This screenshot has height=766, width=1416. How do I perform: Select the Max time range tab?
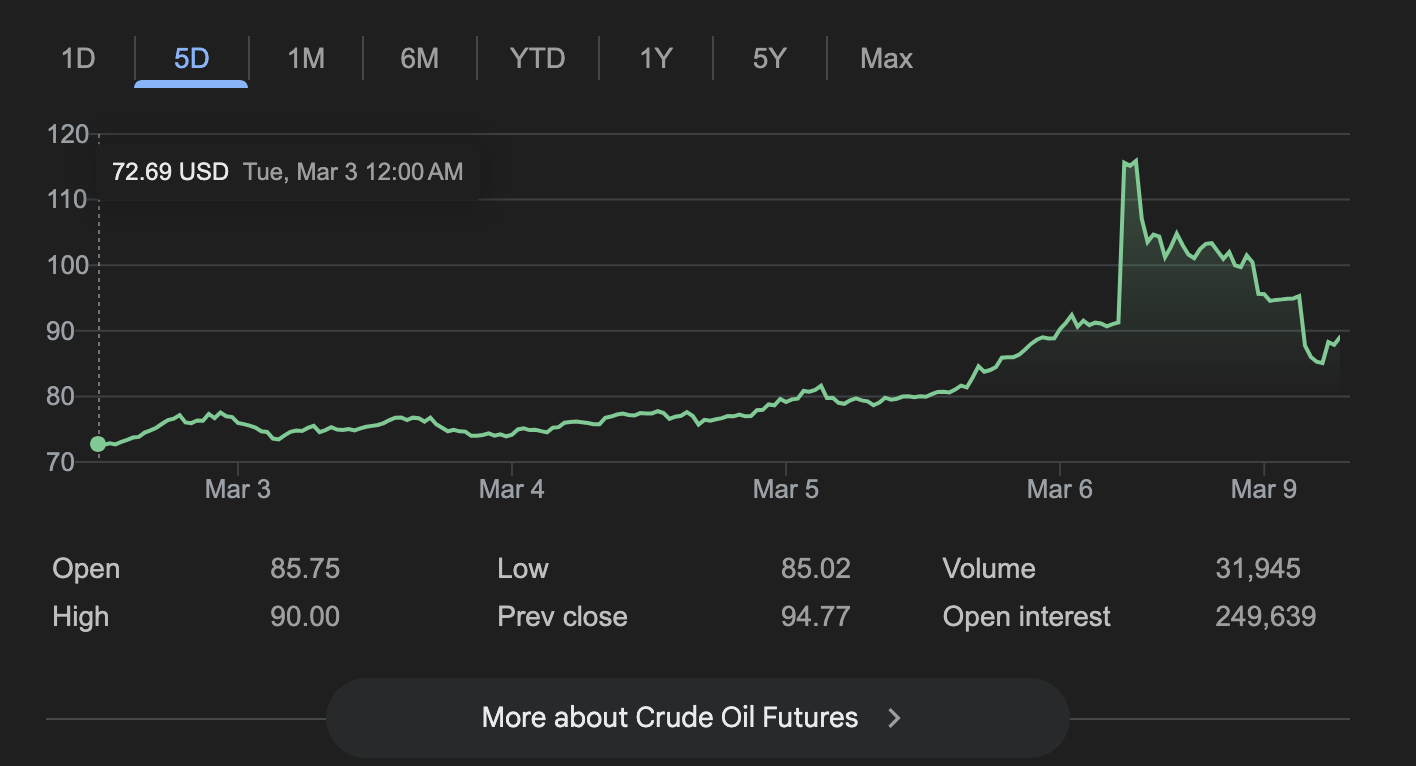886,59
